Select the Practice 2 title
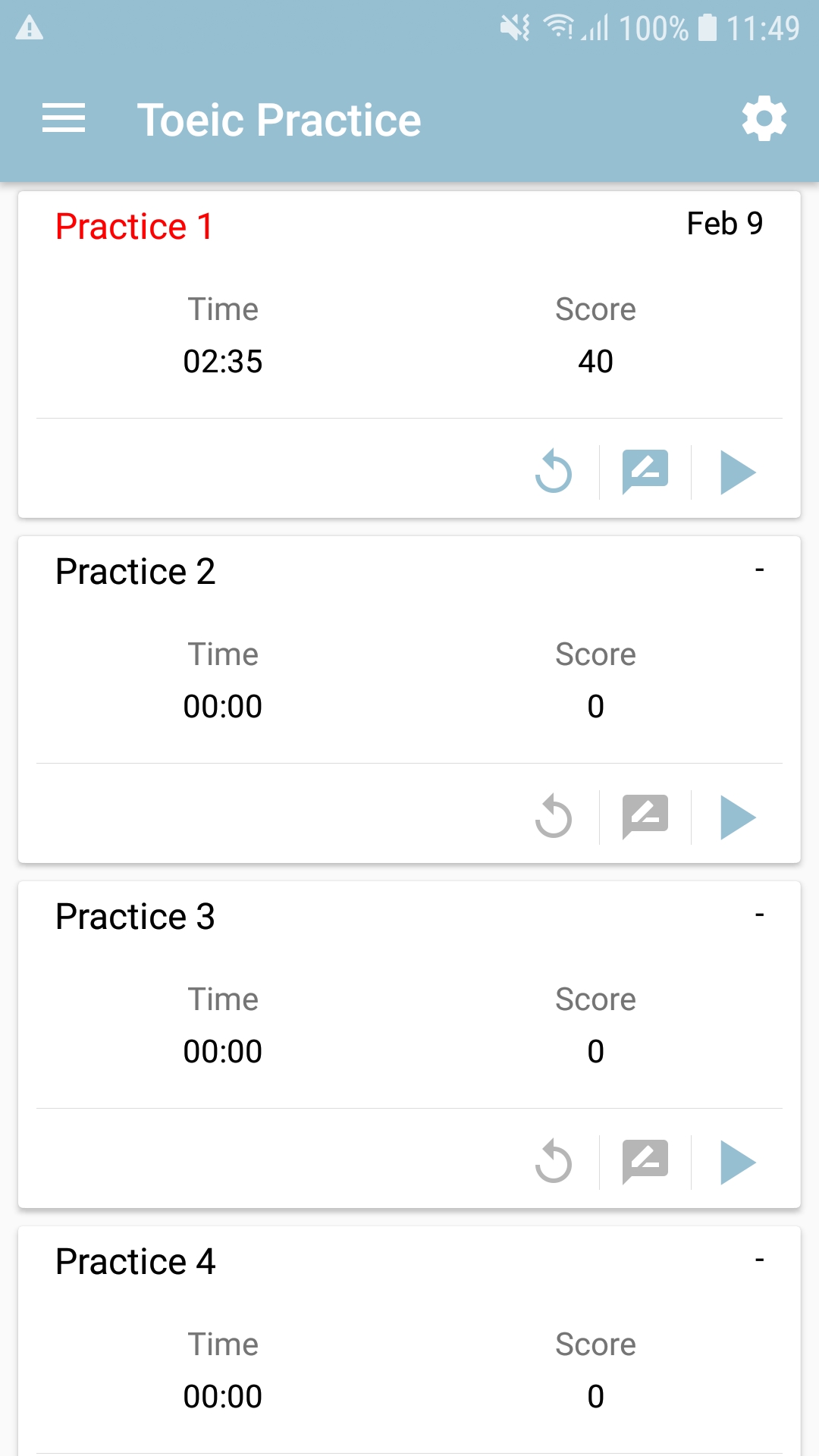The height and width of the screenshot is (1456, 819). 136,572
